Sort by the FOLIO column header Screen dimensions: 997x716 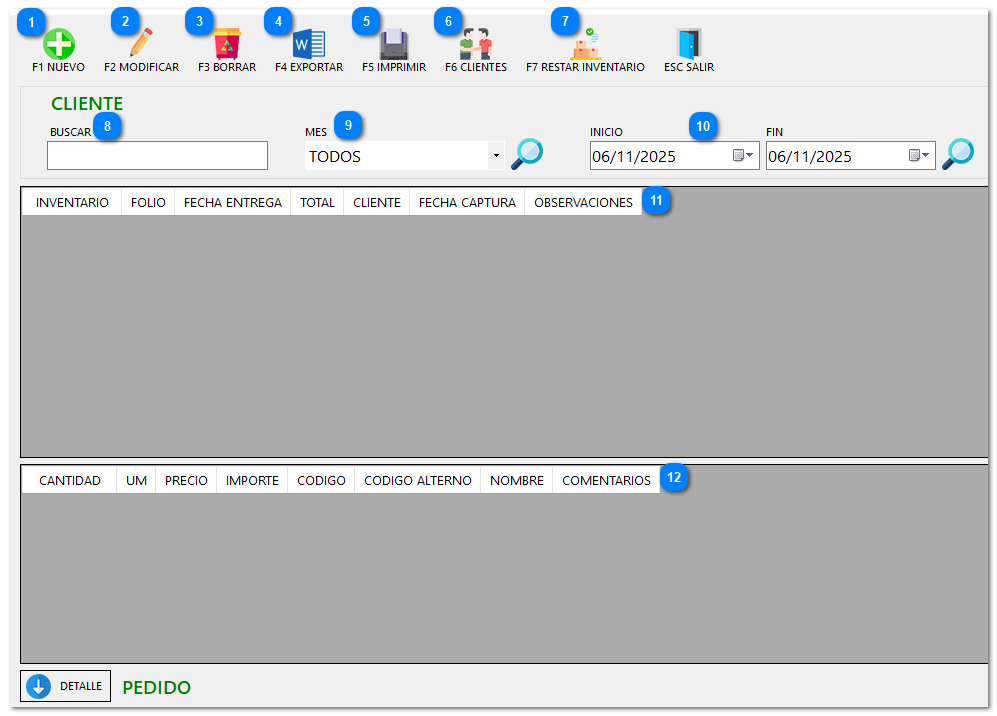click(x=148, y=202)
